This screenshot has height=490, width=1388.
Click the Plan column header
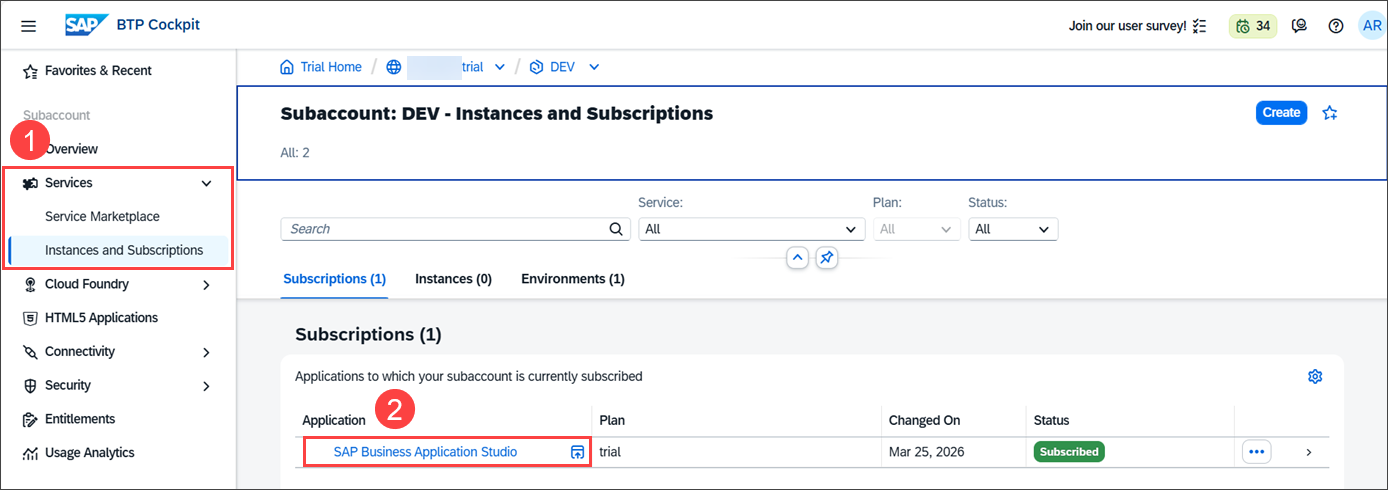coord(612,421)
